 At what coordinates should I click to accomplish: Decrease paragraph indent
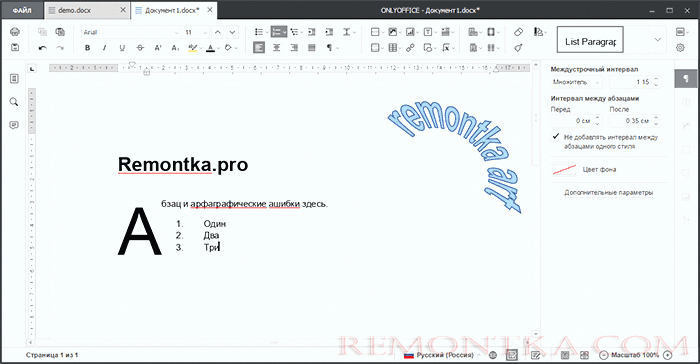[x=312, y=32]
